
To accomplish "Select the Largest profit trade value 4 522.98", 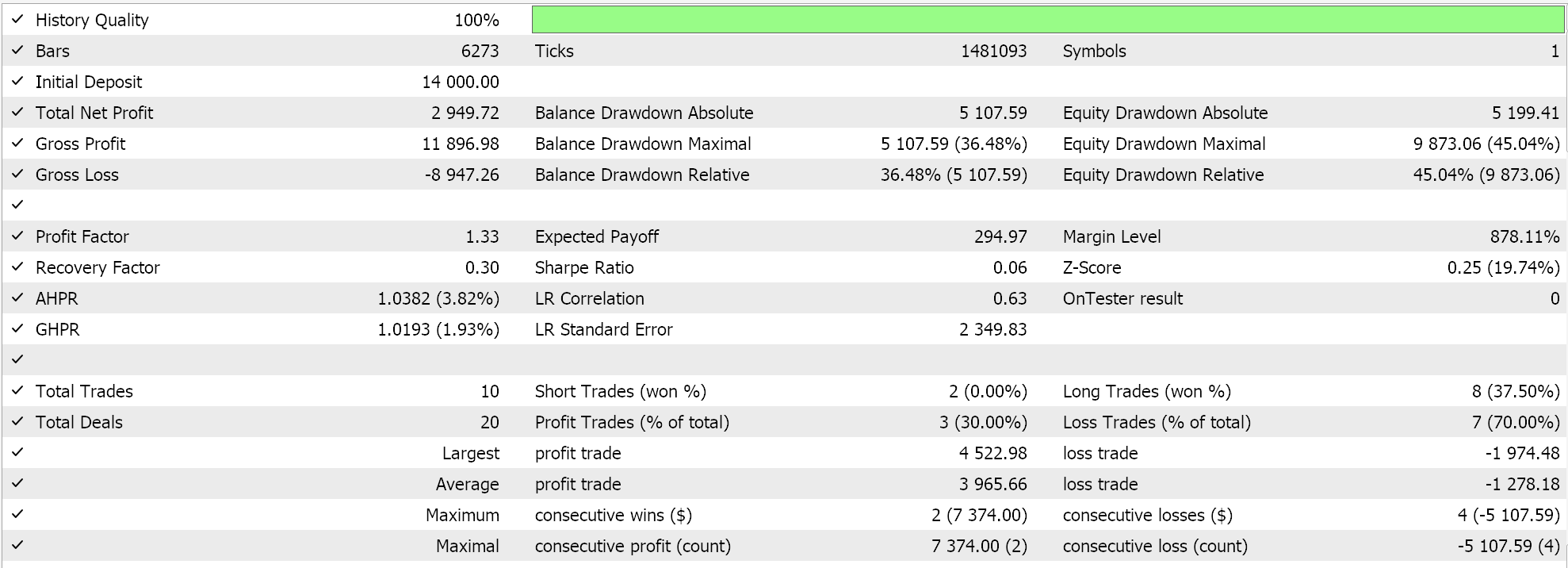I will point(992,453).
